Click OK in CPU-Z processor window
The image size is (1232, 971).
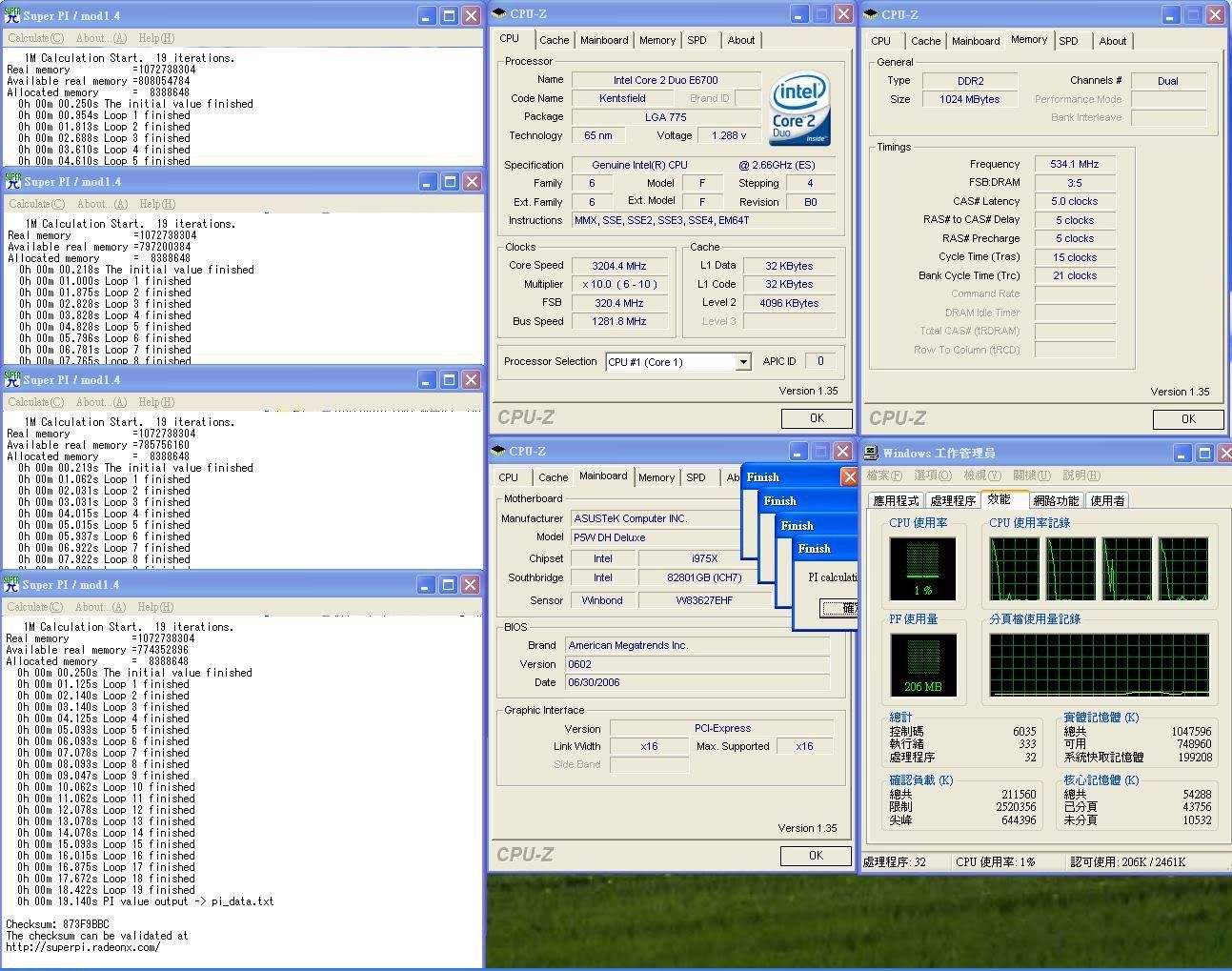coord(817,418)
